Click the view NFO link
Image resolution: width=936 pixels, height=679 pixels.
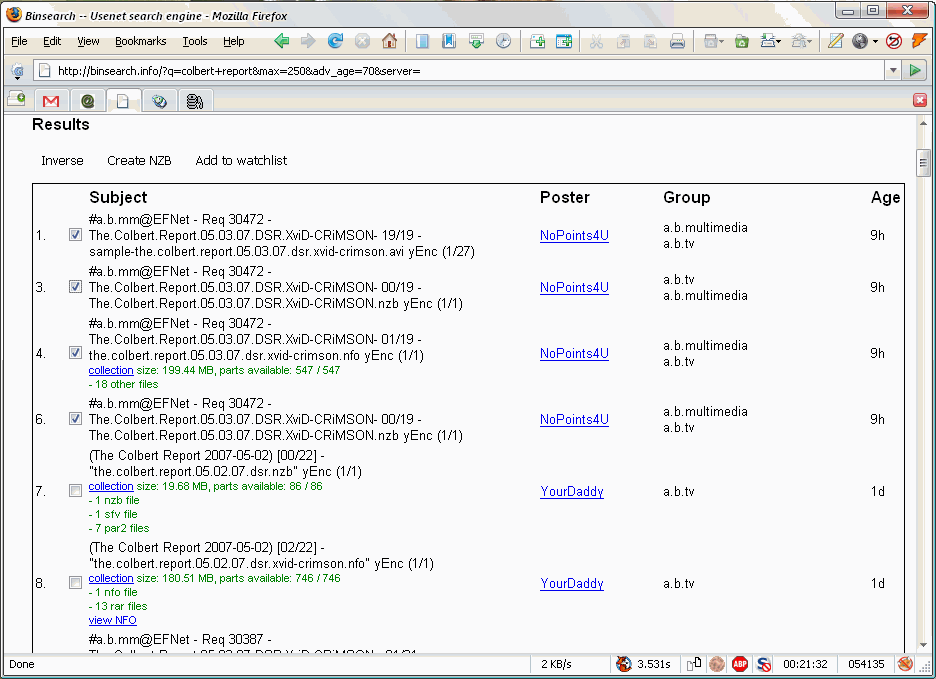pos(112,620)
